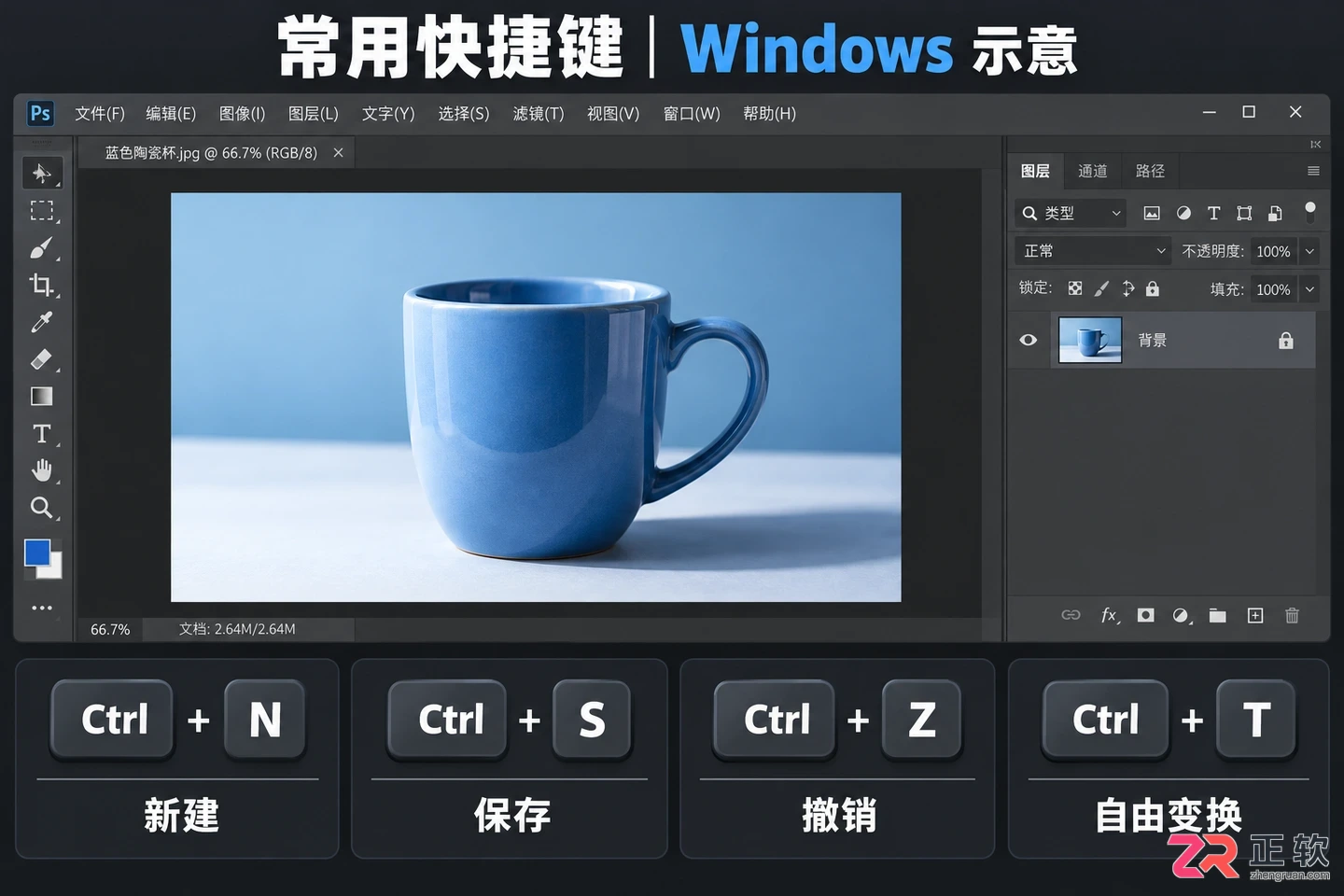1344x896 pixels.
Task: Click the link layers icon
Action: click(1071, 615)
